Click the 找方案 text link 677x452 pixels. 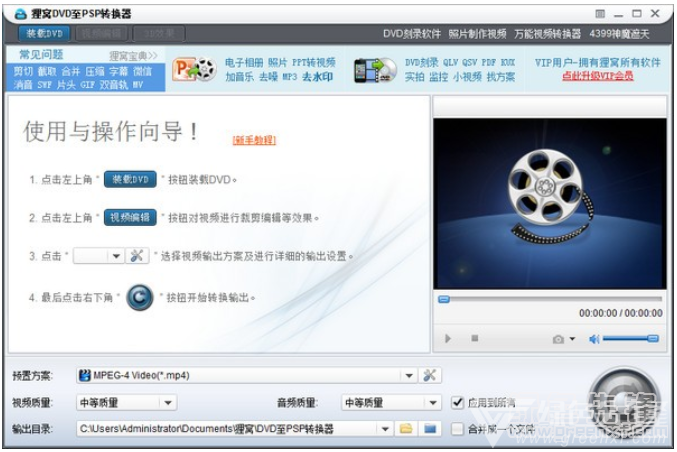pos(501,77)
